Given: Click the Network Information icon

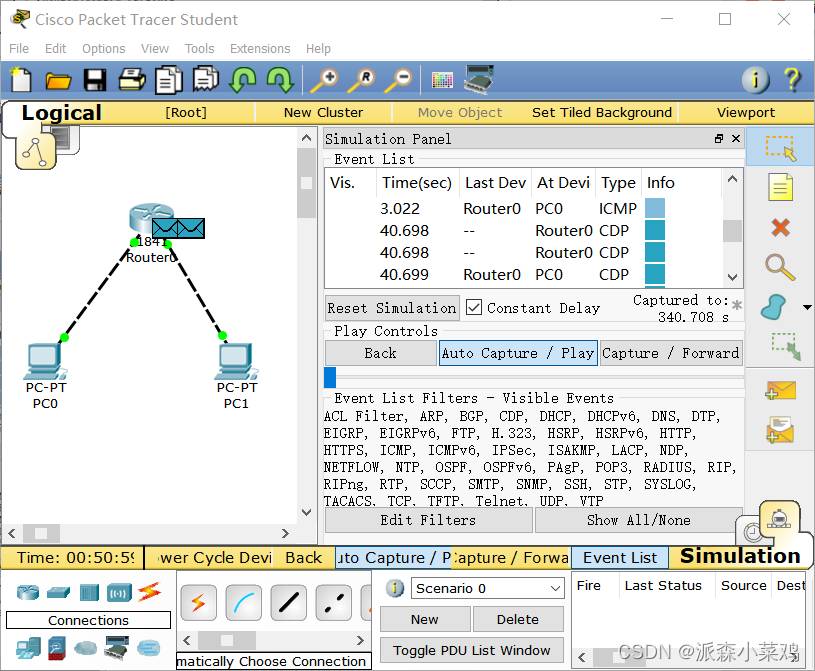Looking at the screenshot, I should click(755, 80).
